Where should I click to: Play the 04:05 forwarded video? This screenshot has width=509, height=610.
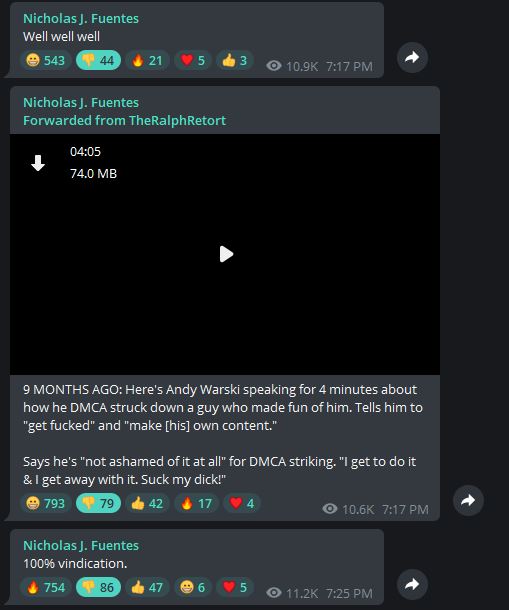tap(226, 254)
